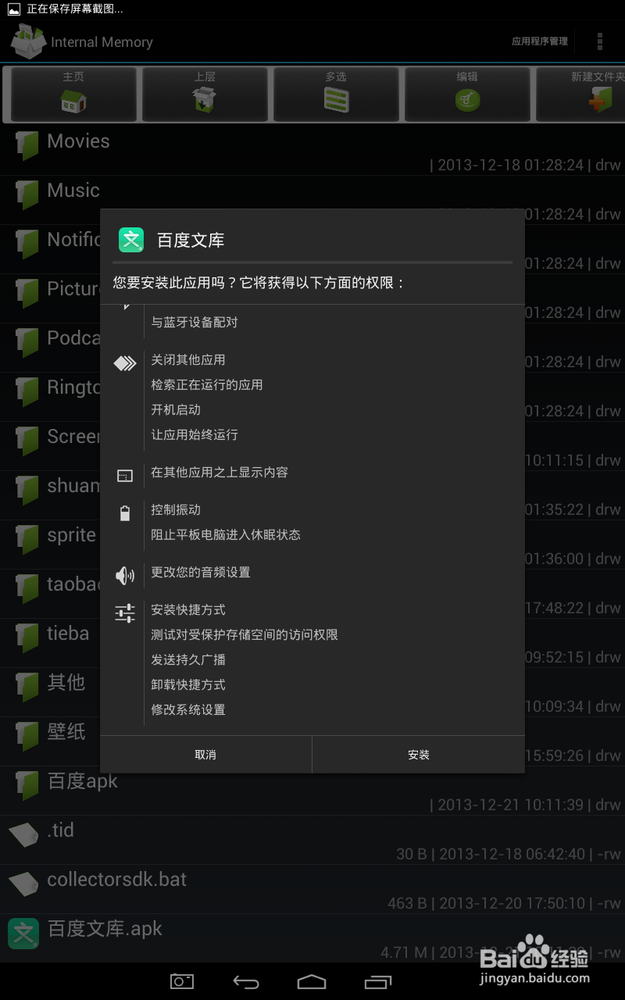The image size is (625, 1000).
Task: Open the 百度apk folder
Action: 312,790
